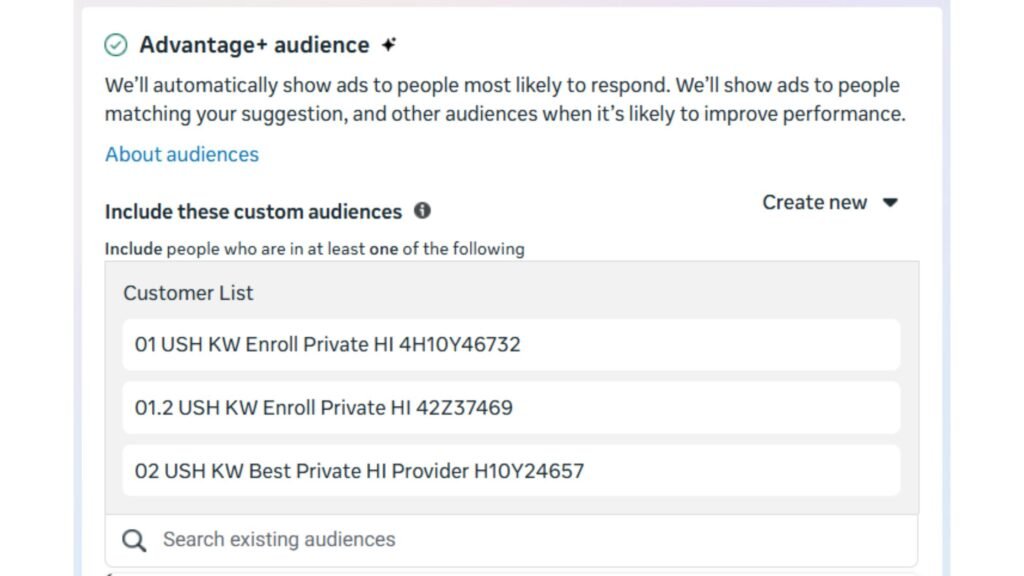The image size is (1024, 576).
Task: Click the green checkmark icon beside Advantage+ audience
Action: [117, 44]
